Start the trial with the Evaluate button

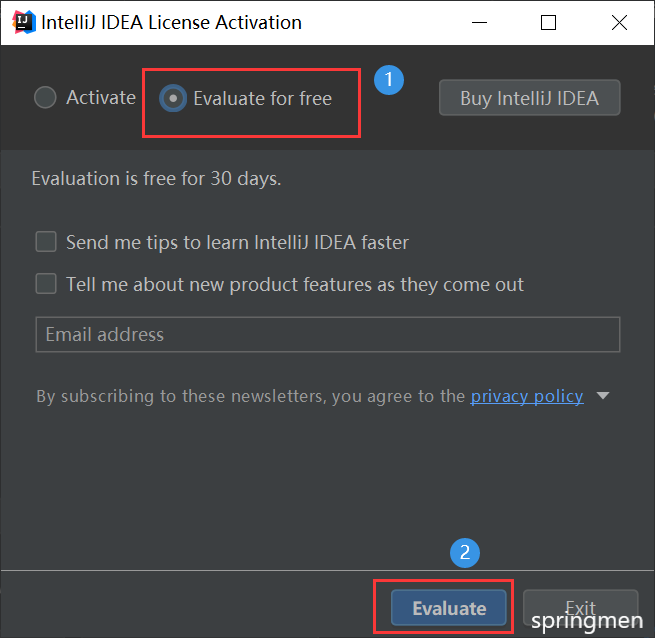(449, 608)
